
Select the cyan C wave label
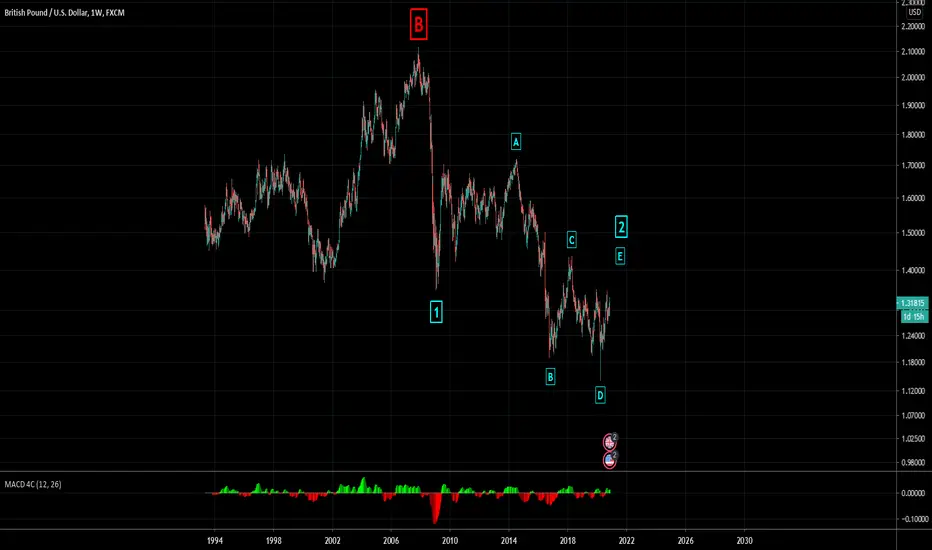(571, 240)
